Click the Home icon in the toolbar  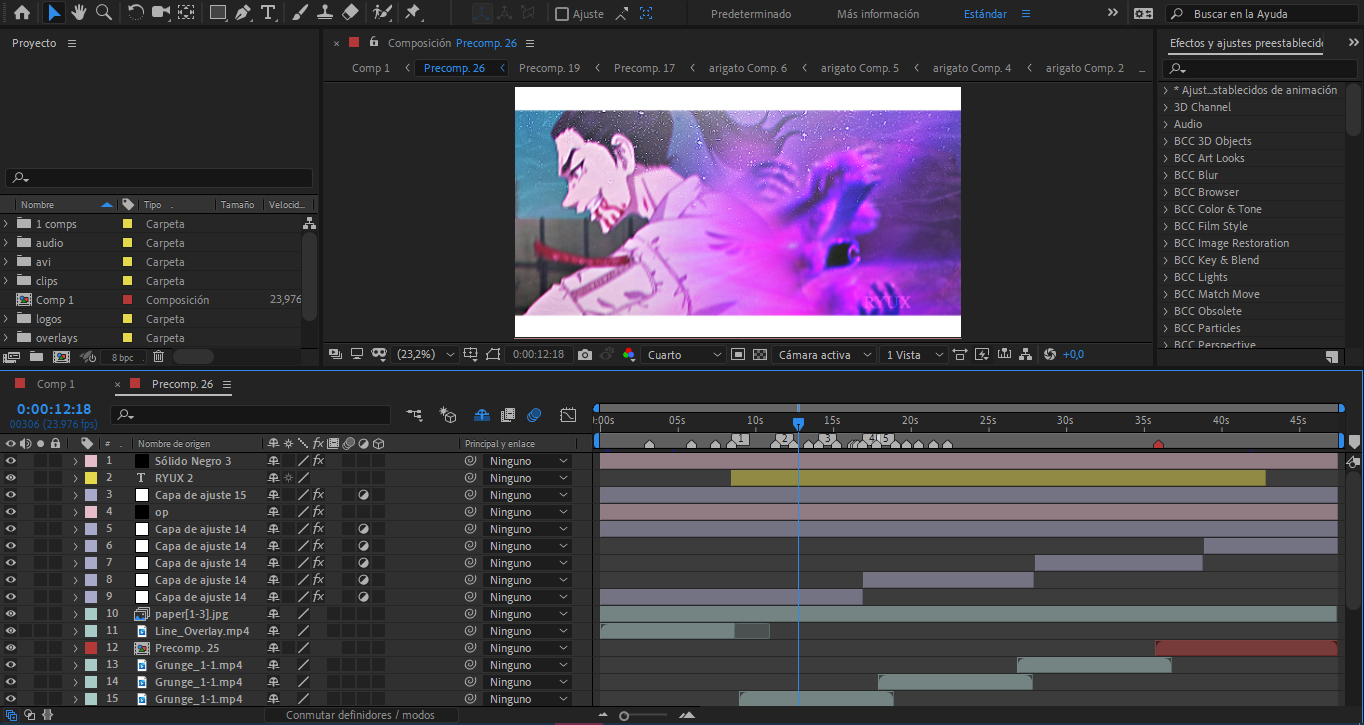[x=23, y=13]
